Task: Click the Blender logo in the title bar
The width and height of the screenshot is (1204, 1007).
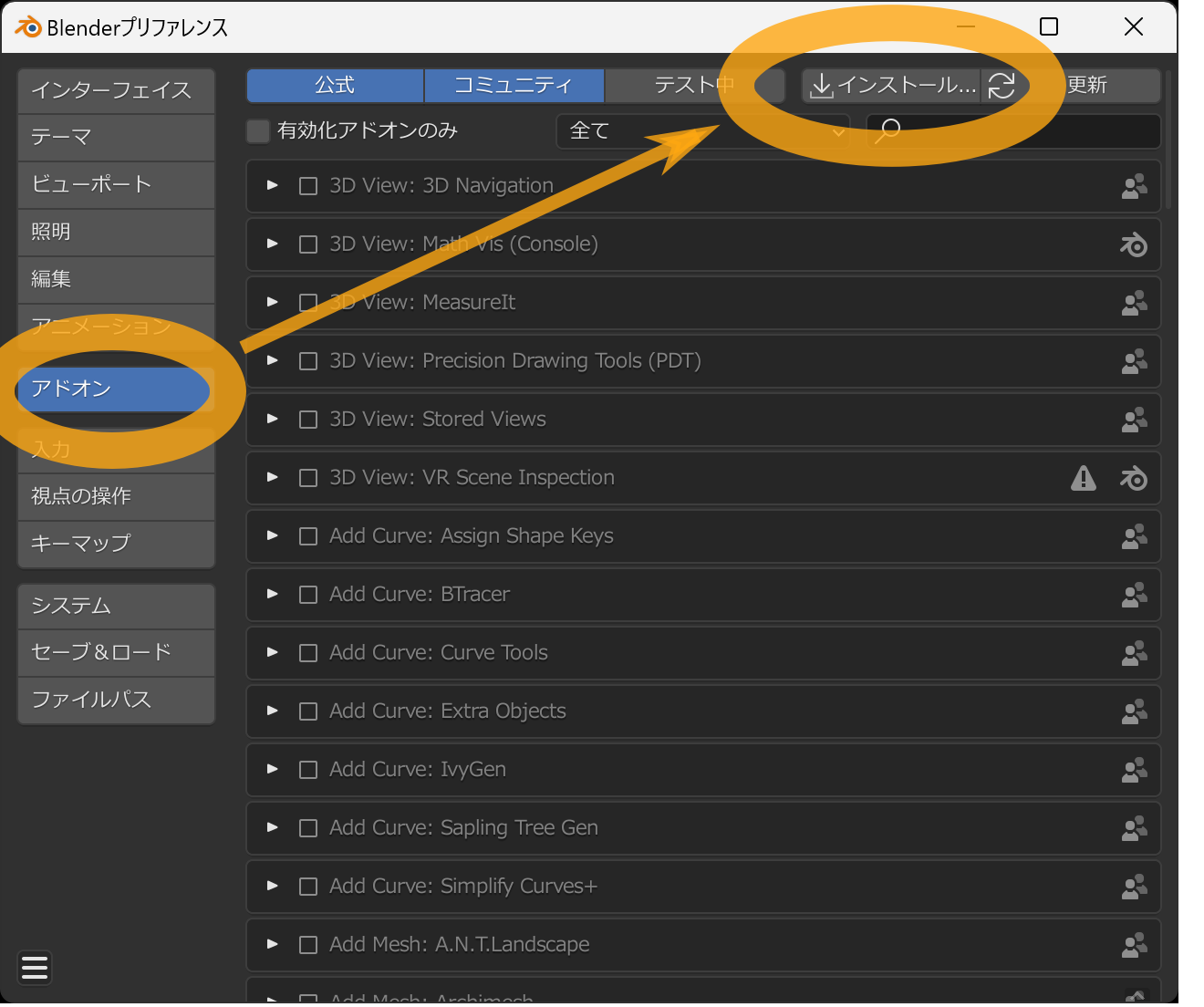Action: 28,27
